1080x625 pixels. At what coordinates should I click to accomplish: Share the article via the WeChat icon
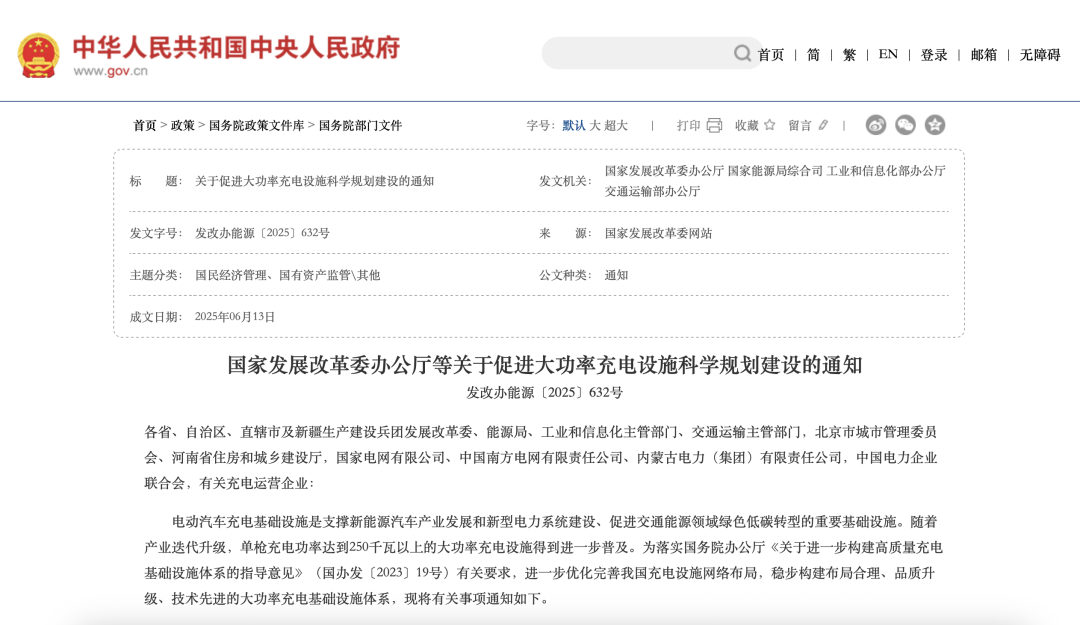[907, 125]
